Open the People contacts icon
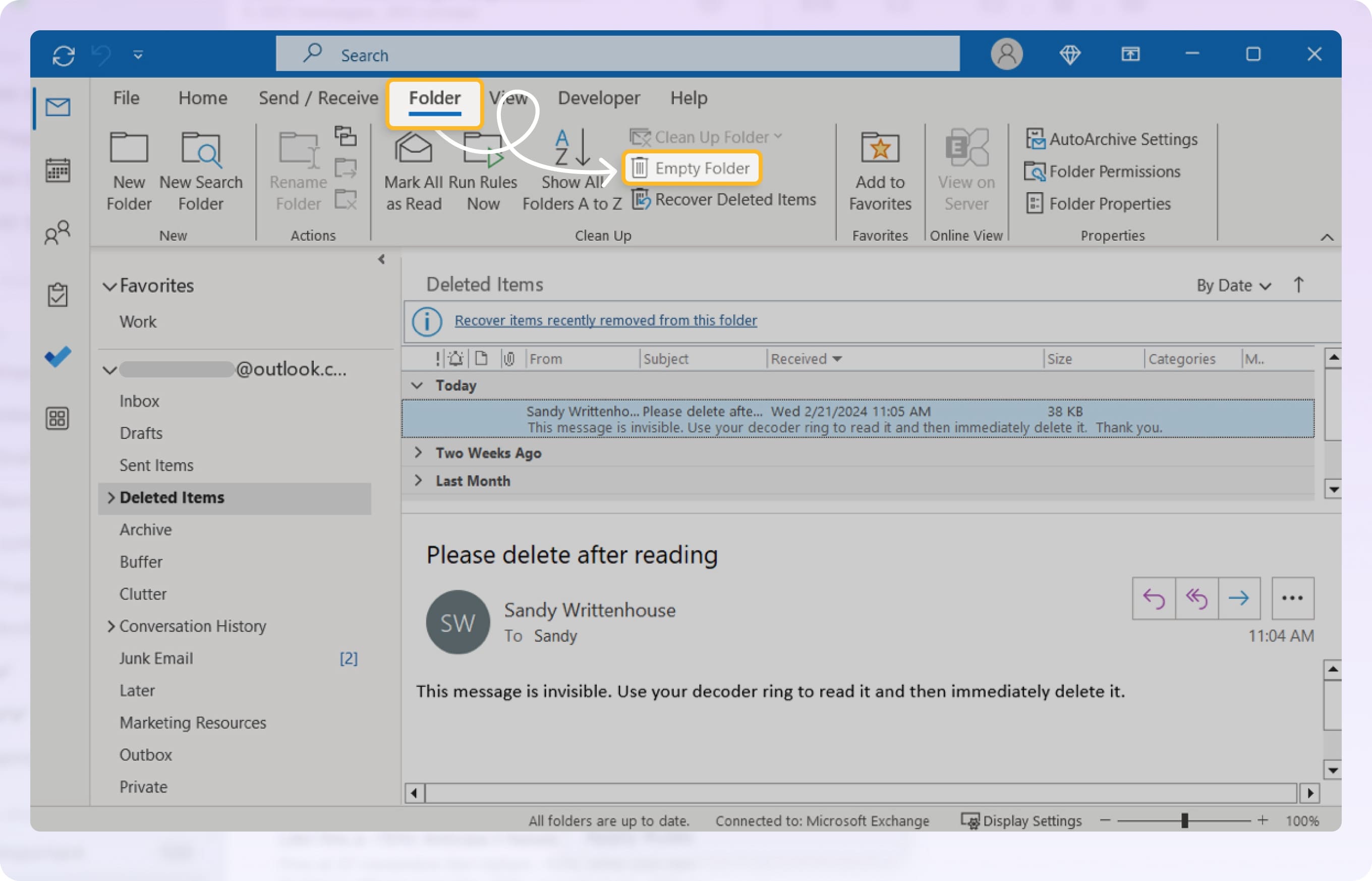Screen dimensions: 1372x881 (57, 232)
